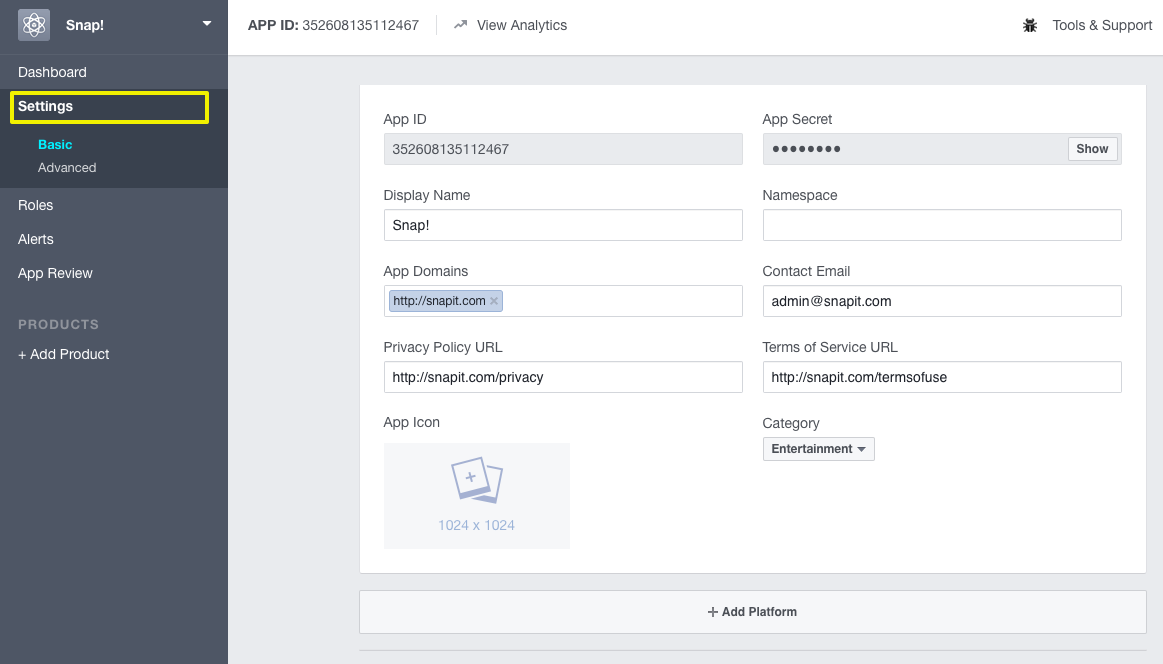Screen dimensions: 1163x664
Task: Click the View Analytics chart icon
Action: pos(461,24)
